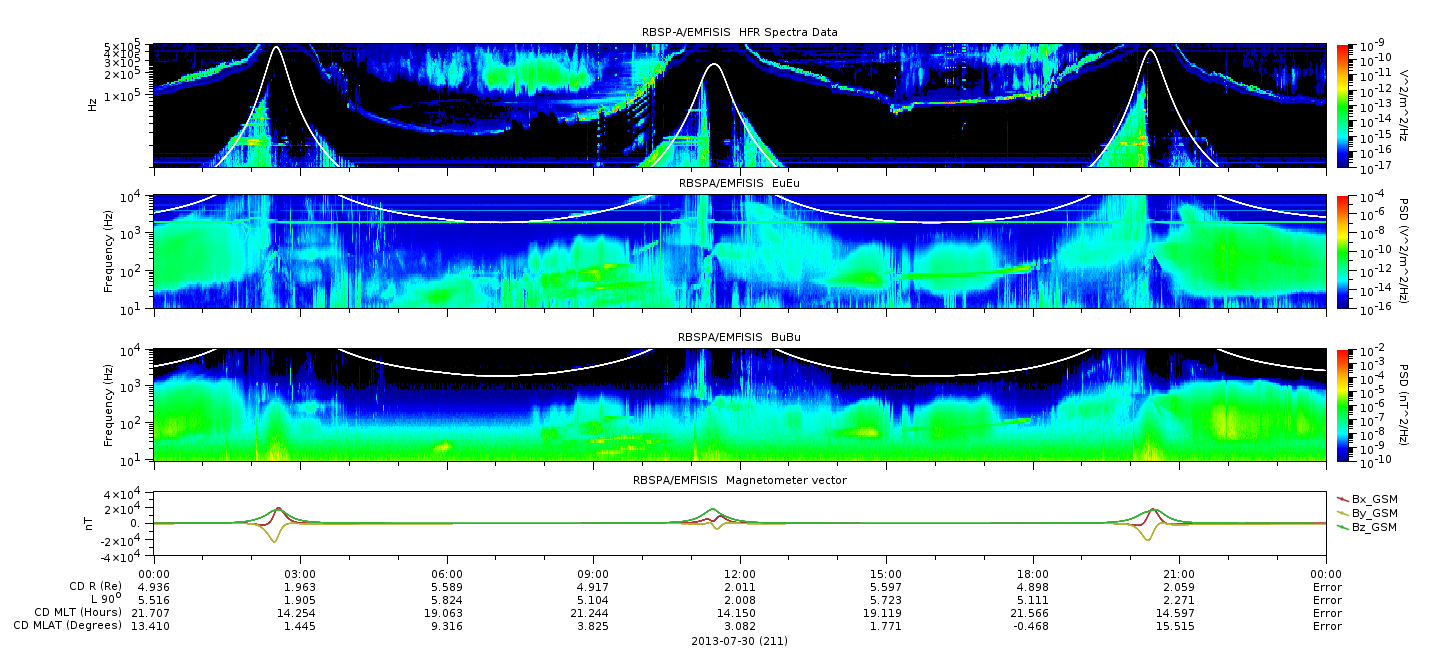Viewport: 1447px width, 658px height.
Task: Click the 21:00 time axis label
Action: point(1179,574)
